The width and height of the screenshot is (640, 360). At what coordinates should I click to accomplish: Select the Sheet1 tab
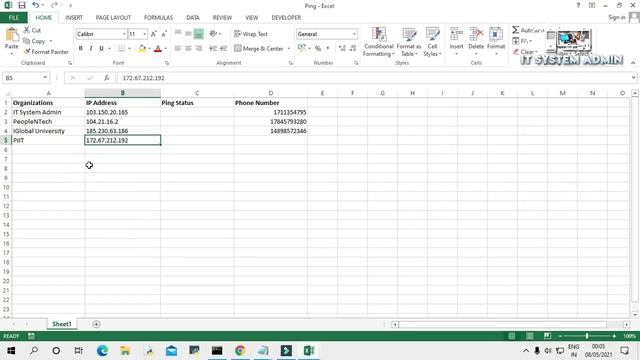(x=62, y=324)
